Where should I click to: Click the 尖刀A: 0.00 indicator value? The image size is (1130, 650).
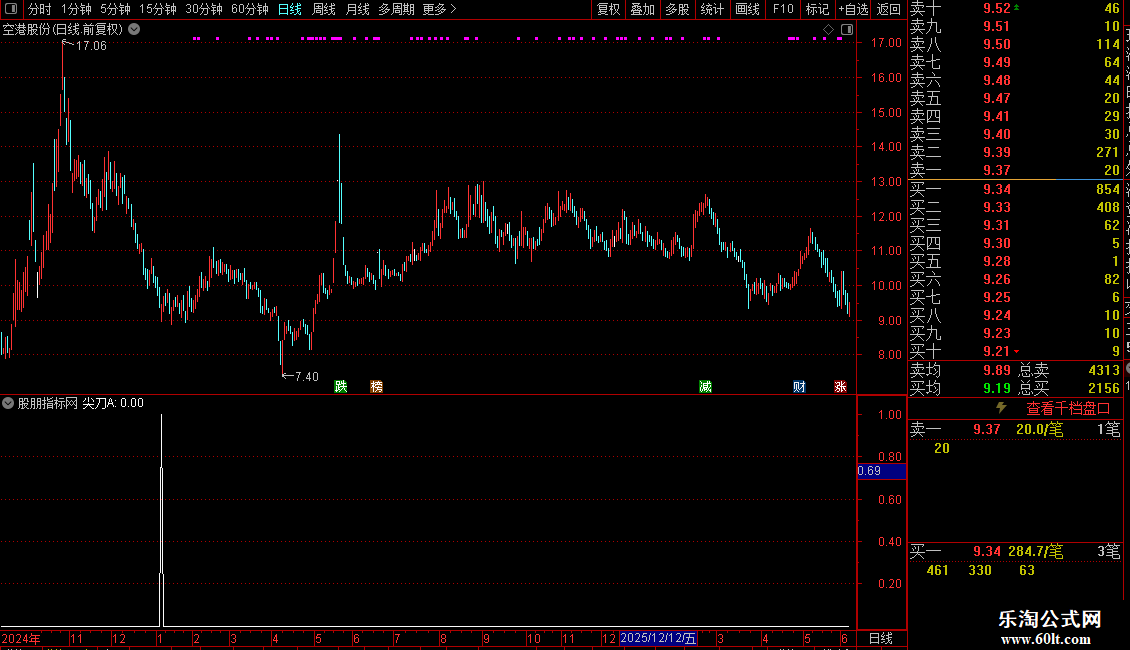point(113,403)
